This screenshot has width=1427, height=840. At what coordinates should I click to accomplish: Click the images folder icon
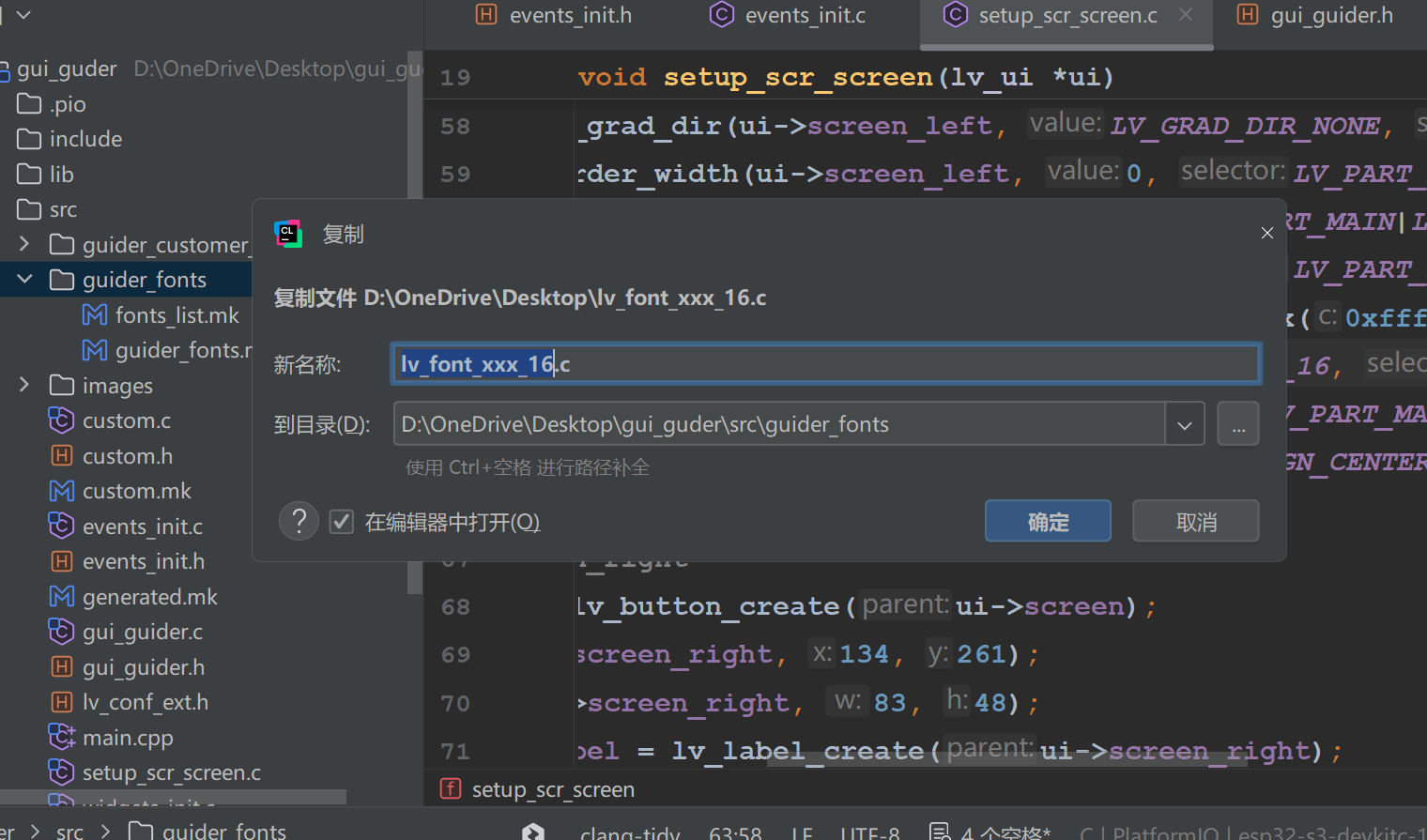(x=62, y=385)
